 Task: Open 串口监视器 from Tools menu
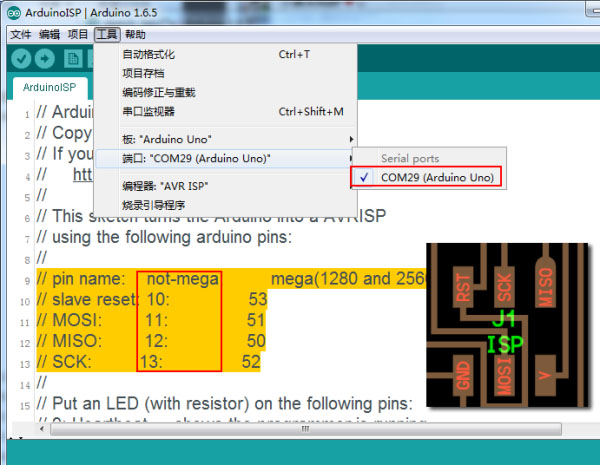[226, 111]
